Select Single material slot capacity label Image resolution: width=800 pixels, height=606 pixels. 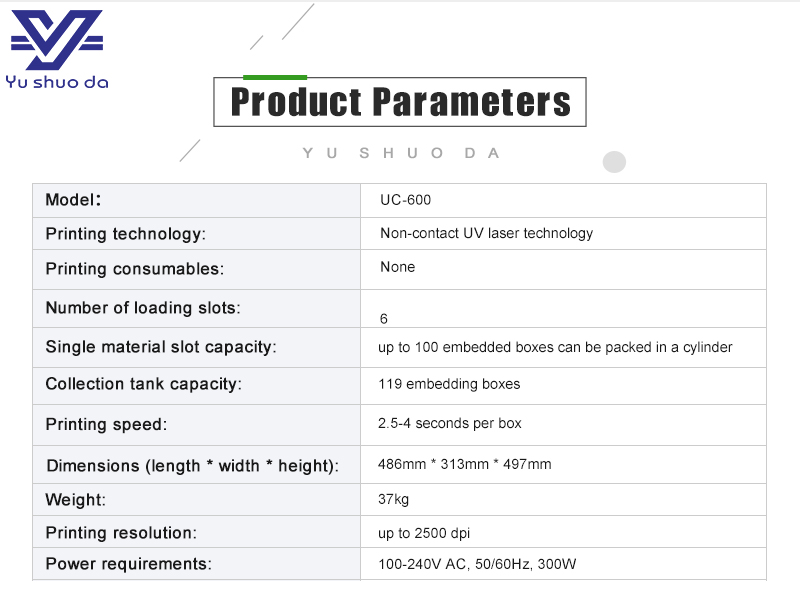coord(160,347)
